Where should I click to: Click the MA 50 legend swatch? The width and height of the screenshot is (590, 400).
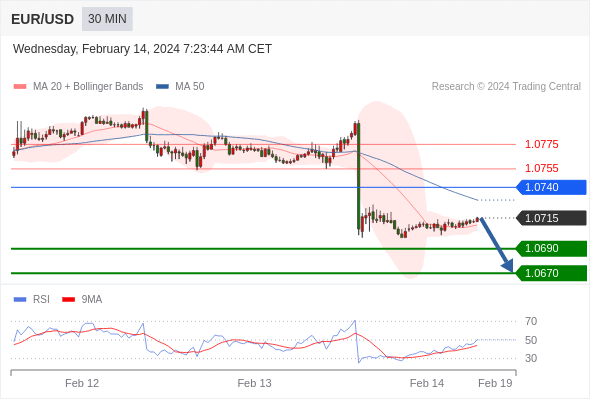click(162, 87)
